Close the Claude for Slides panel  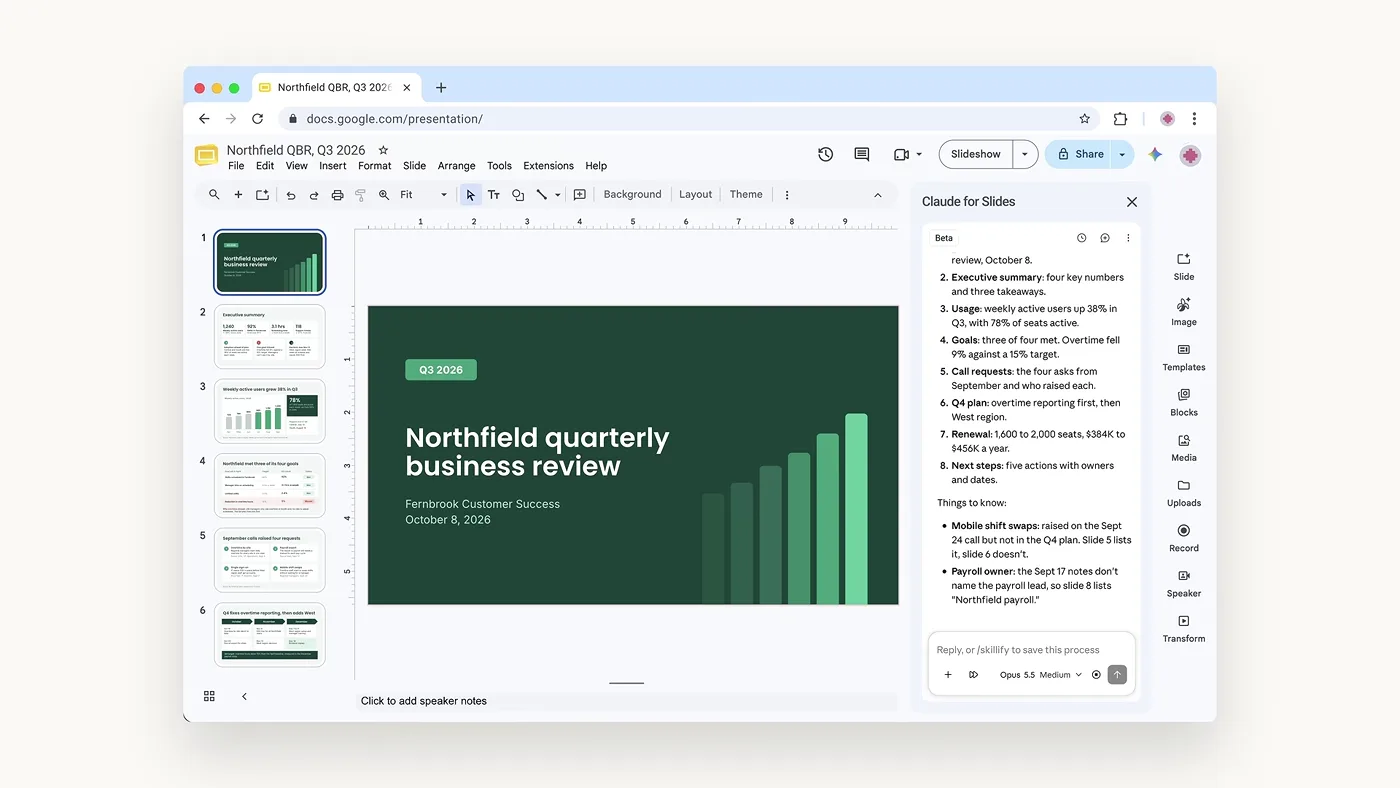coord(1132,202)
